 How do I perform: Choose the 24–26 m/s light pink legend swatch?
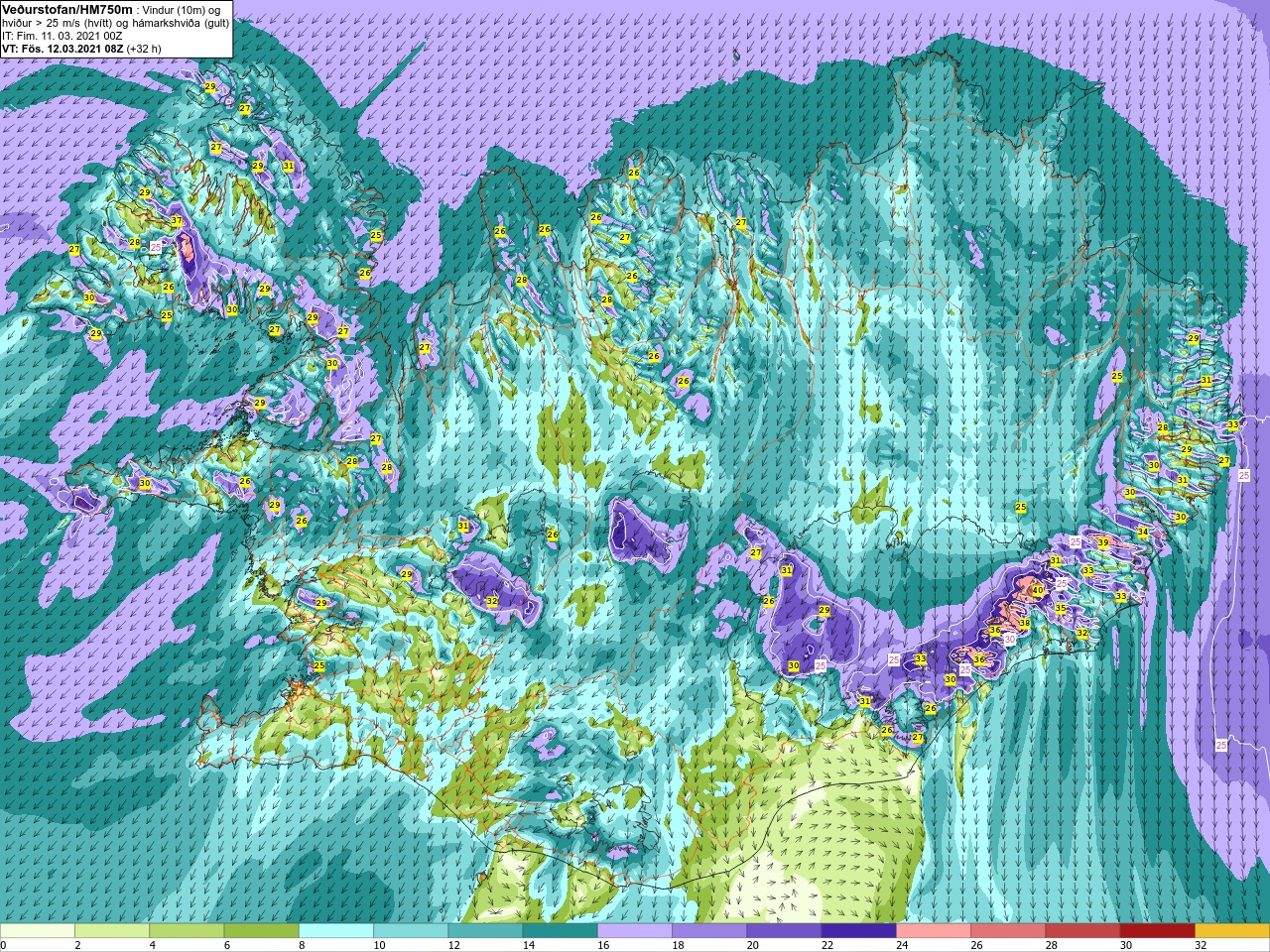click(934, 931)
